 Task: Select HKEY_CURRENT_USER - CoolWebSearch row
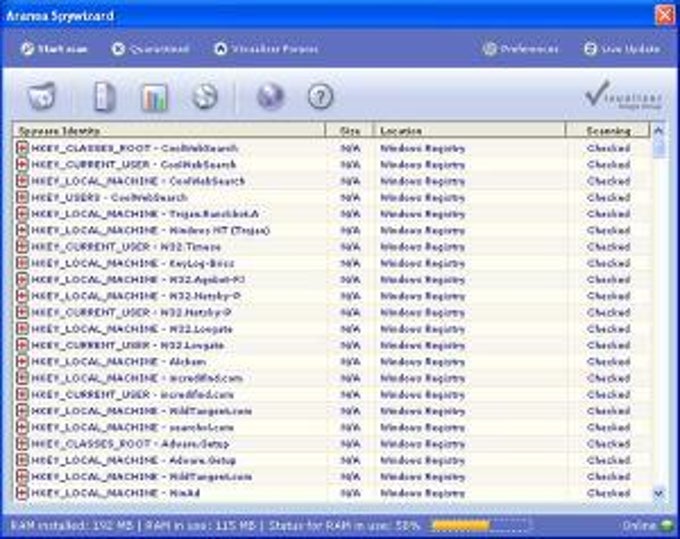(x=333, y=165)
